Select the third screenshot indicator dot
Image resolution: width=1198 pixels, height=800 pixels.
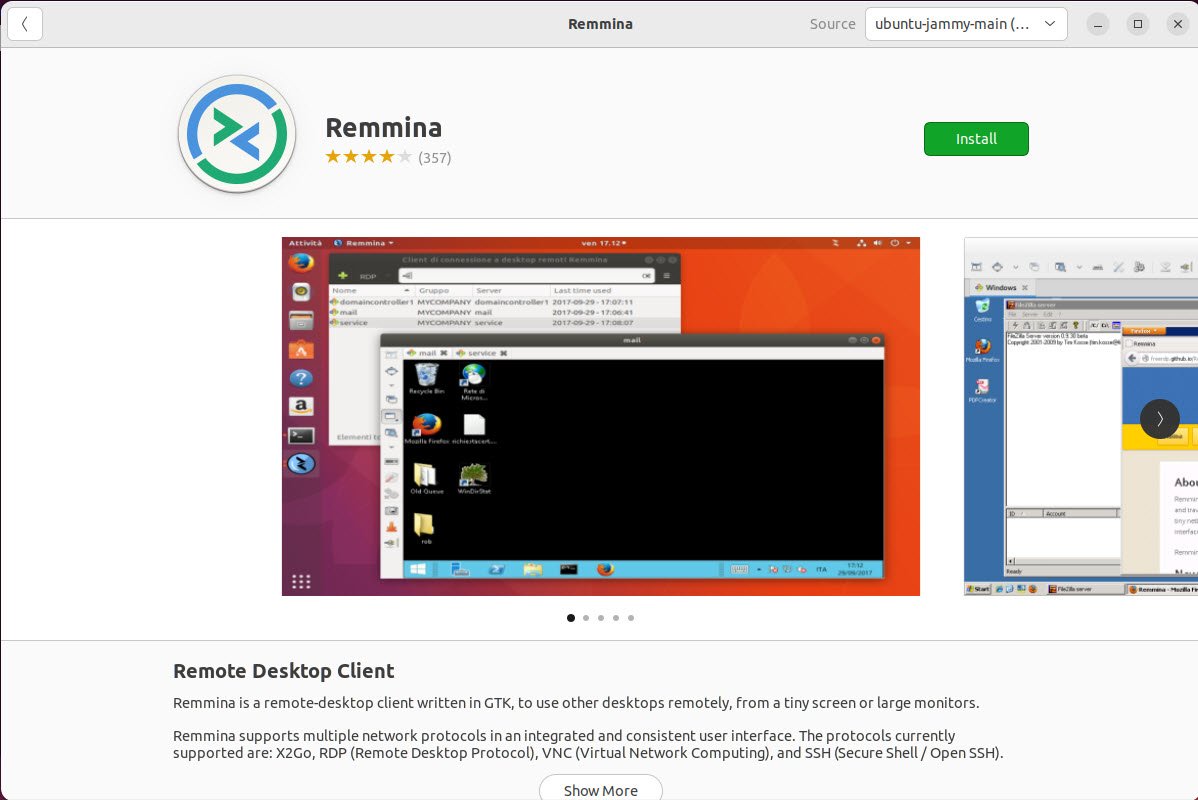pos(601,618)
